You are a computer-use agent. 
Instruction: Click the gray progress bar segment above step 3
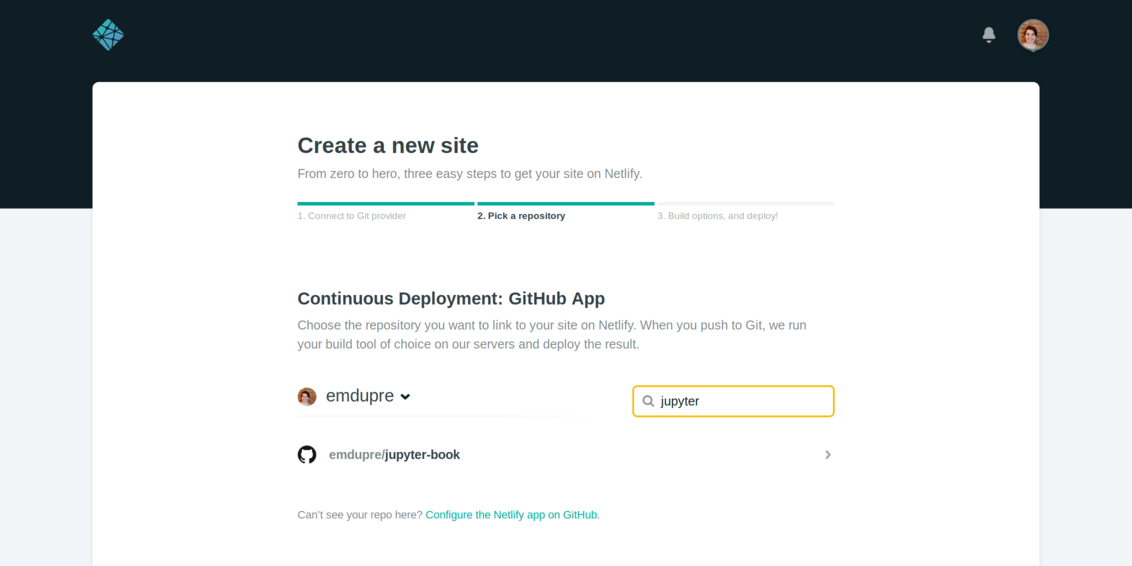pos(745,204)
